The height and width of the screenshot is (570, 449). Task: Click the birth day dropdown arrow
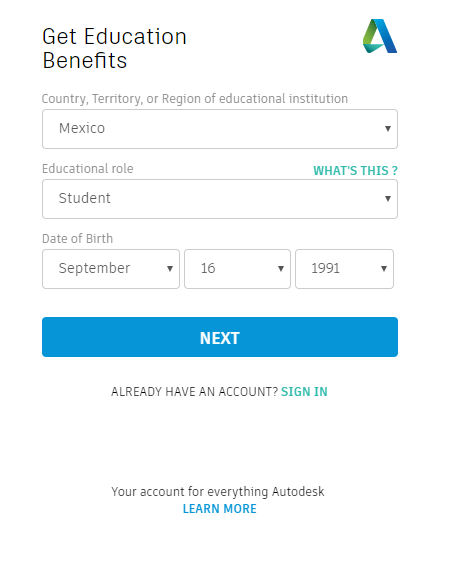point(281,269)
